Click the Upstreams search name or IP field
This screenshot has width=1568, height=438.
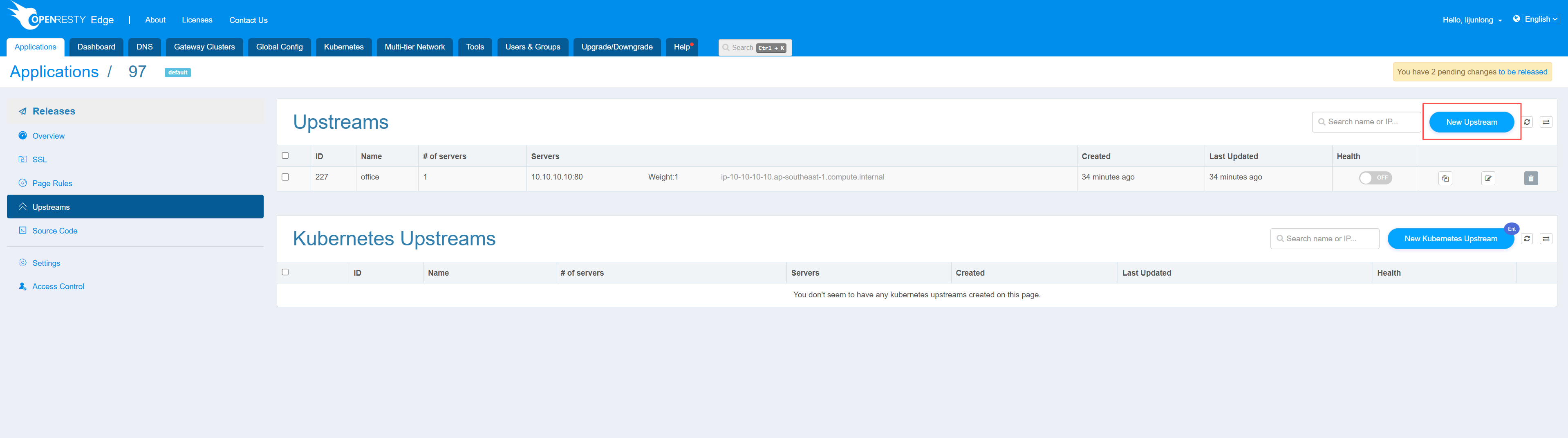click(1366, 122)
